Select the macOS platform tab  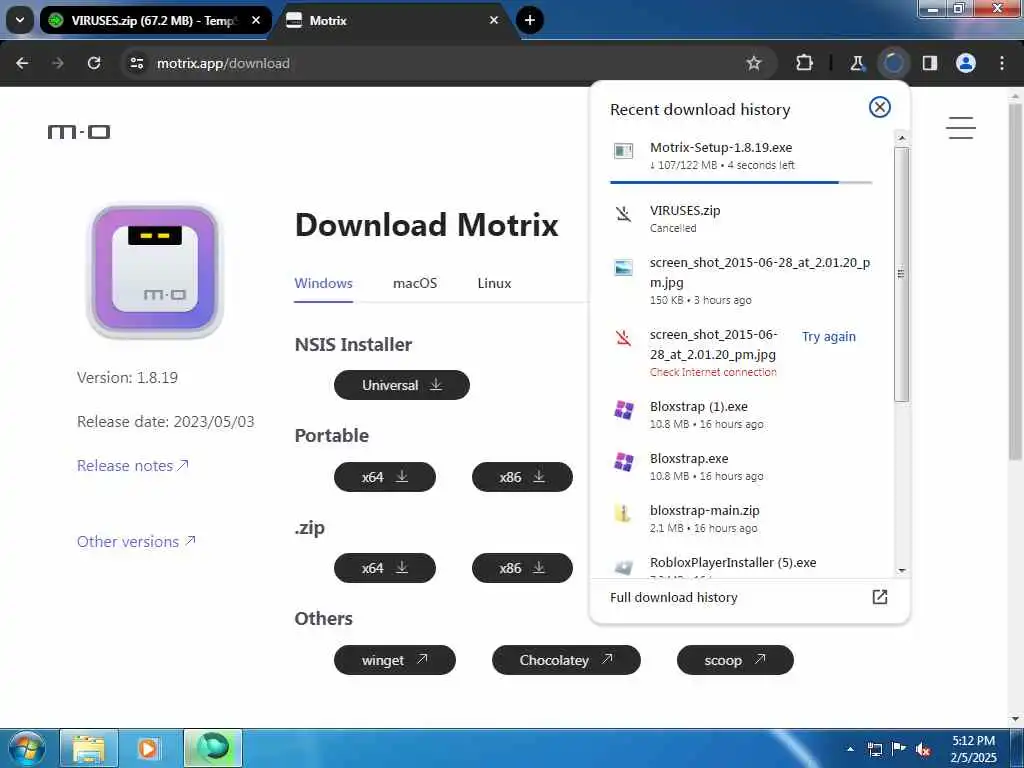tap(415, 283)
